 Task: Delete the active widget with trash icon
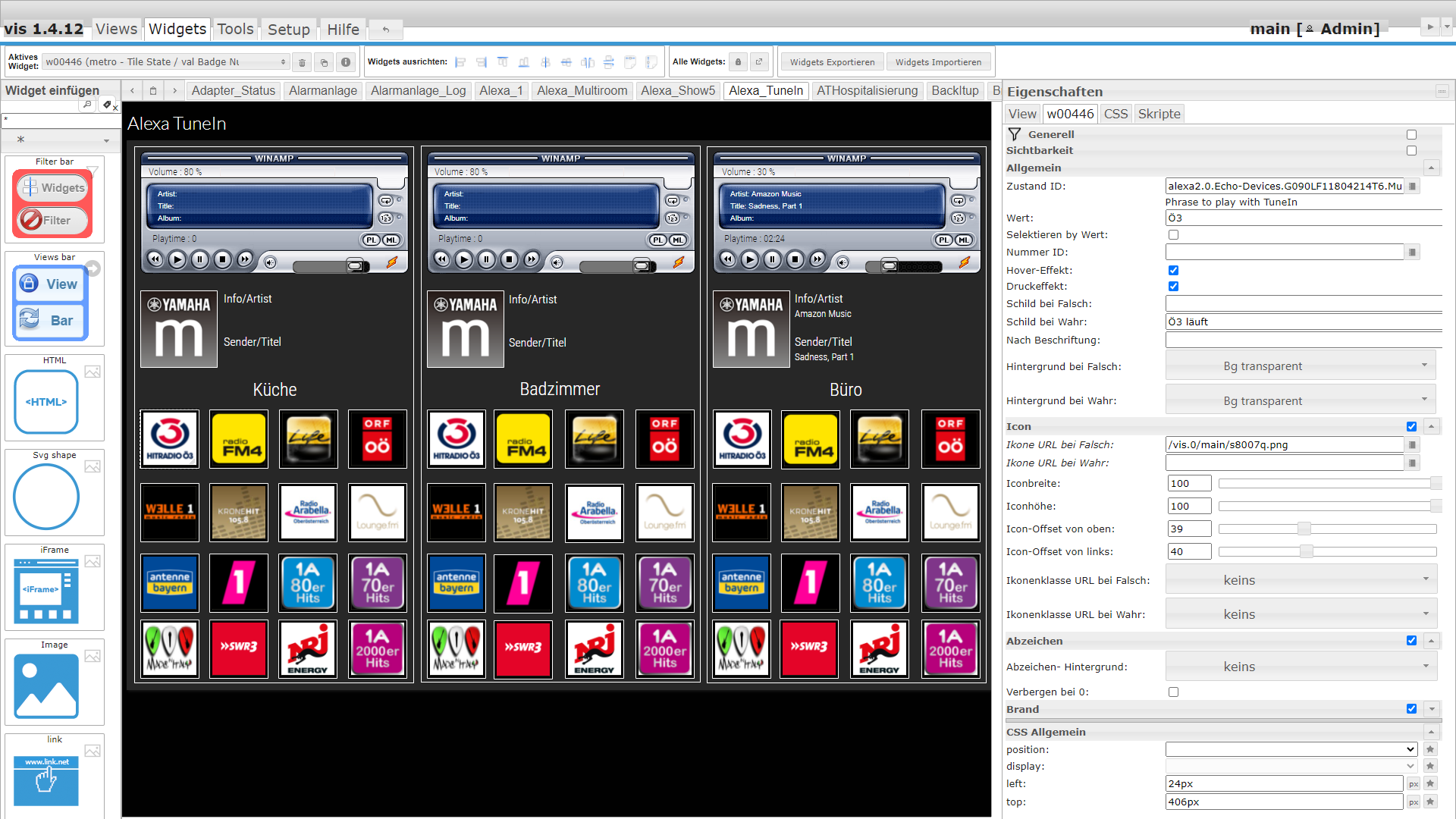[x=302, y=62]
